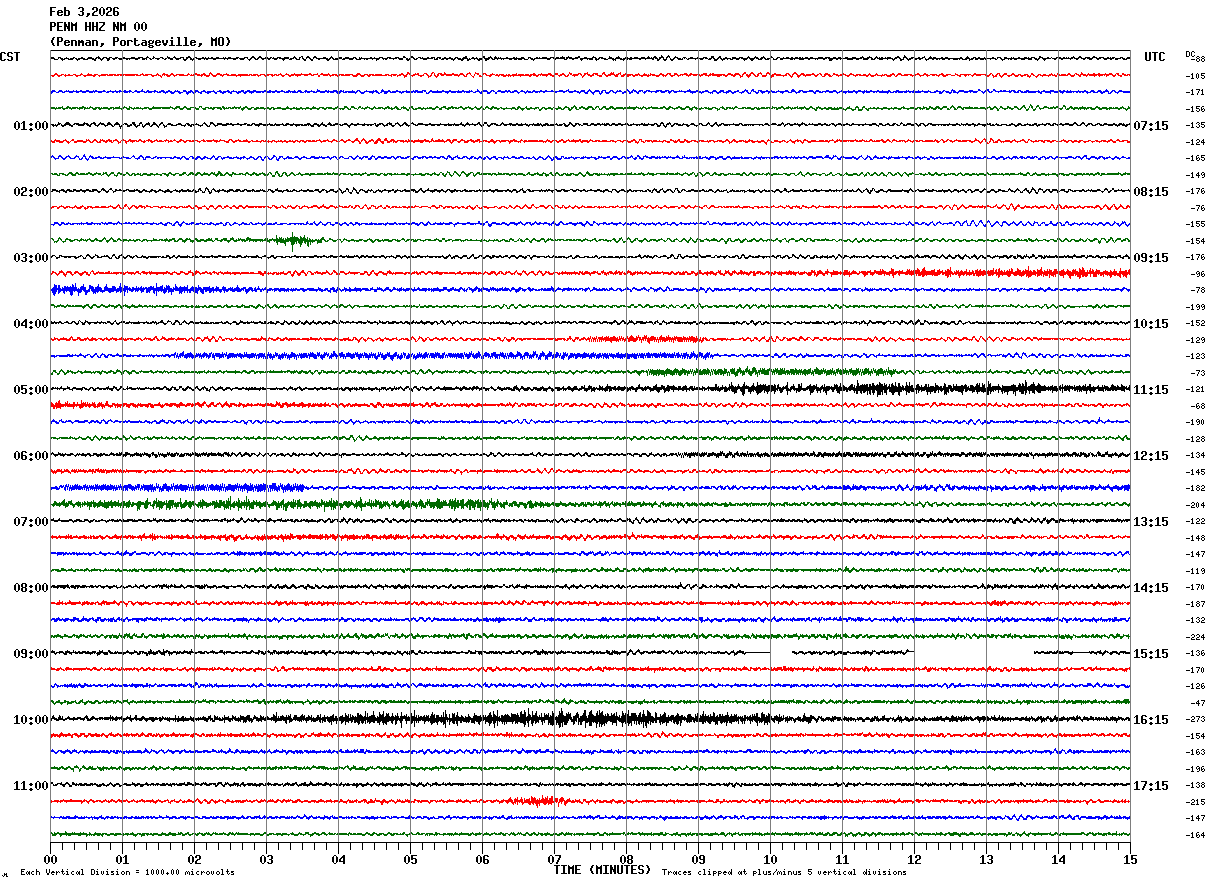1210x886 pixels.
Task: Click the DC offset value -105
Action: [1195, 76]
